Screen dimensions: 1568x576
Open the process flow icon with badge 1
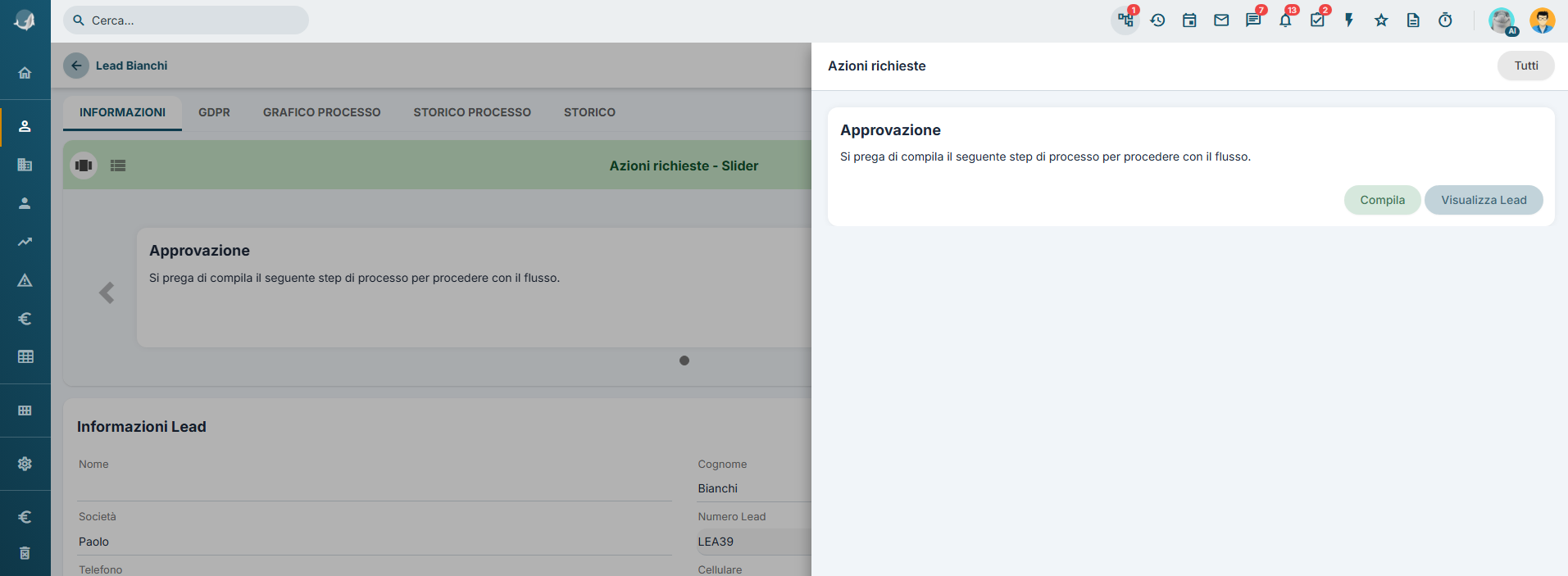point(1125,20)
